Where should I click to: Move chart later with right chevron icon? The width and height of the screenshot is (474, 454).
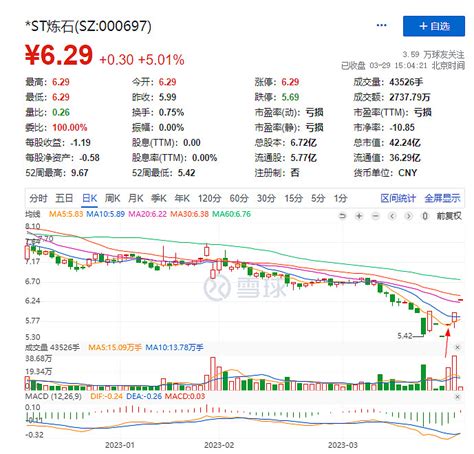(408, 216)
